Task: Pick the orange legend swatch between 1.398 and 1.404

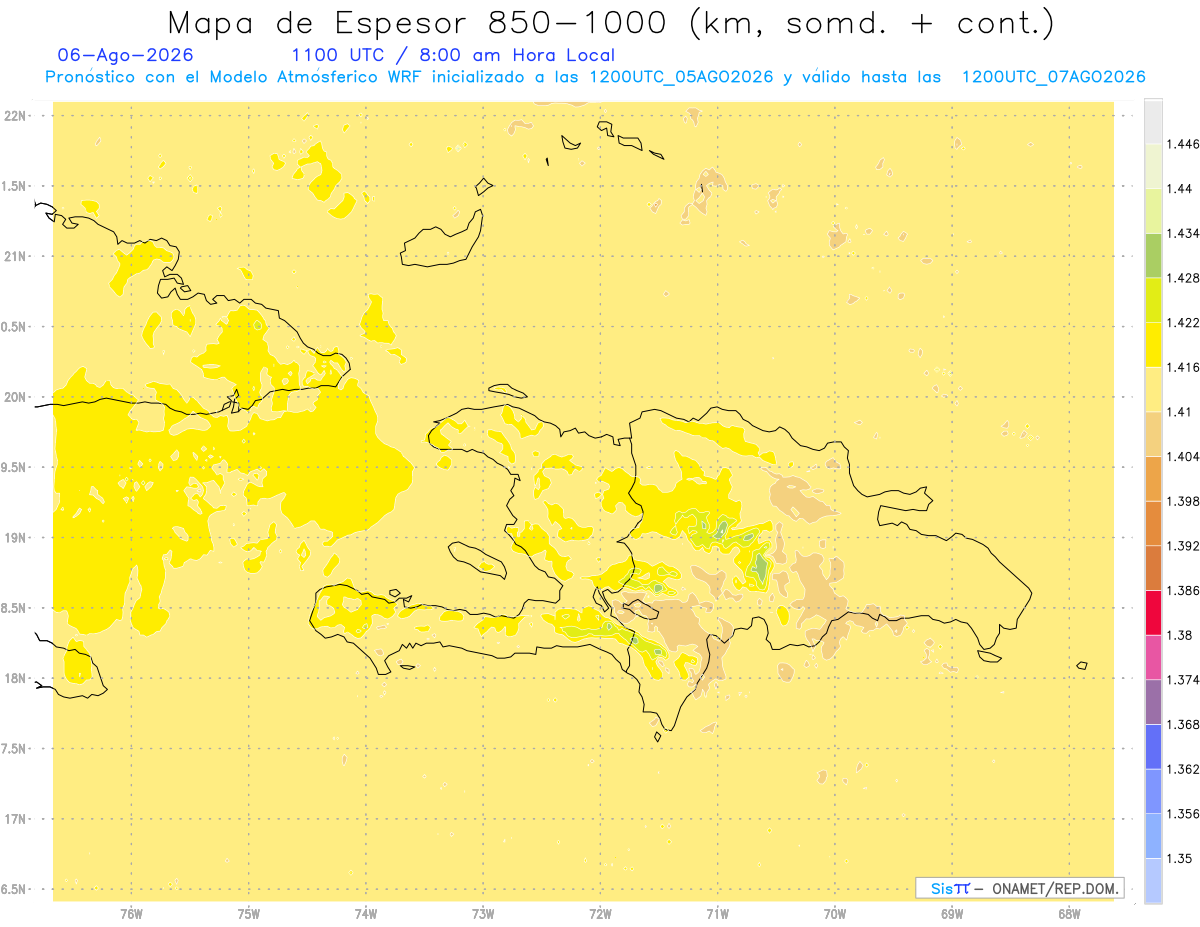Action: coord(1153,479)
